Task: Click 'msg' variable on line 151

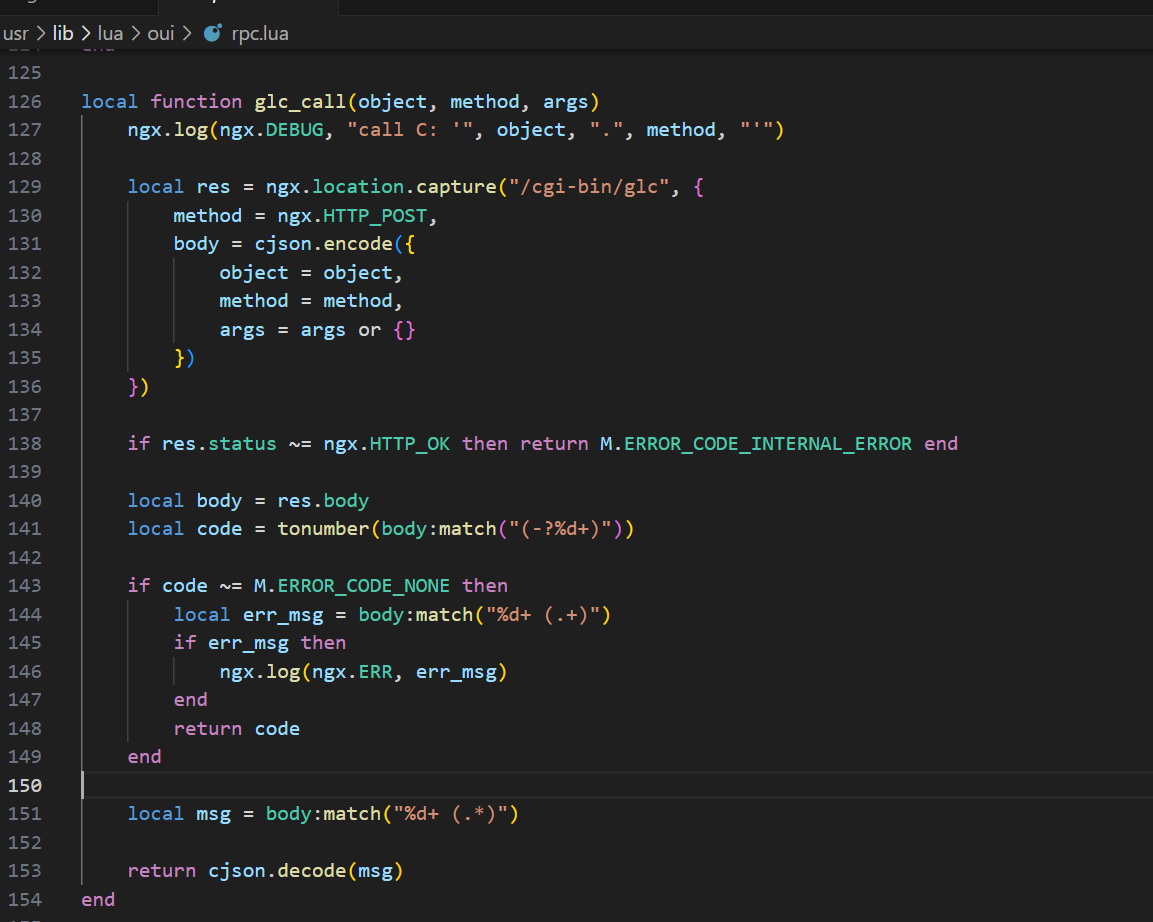Action: tap(213, 814)
